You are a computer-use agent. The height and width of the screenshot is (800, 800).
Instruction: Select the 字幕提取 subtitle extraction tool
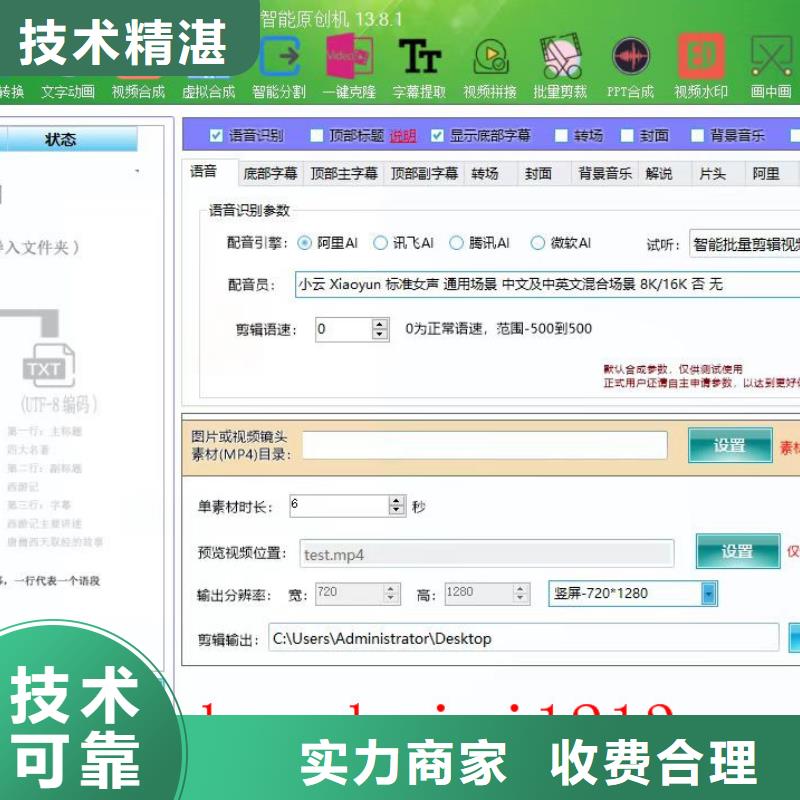[419, 66]
